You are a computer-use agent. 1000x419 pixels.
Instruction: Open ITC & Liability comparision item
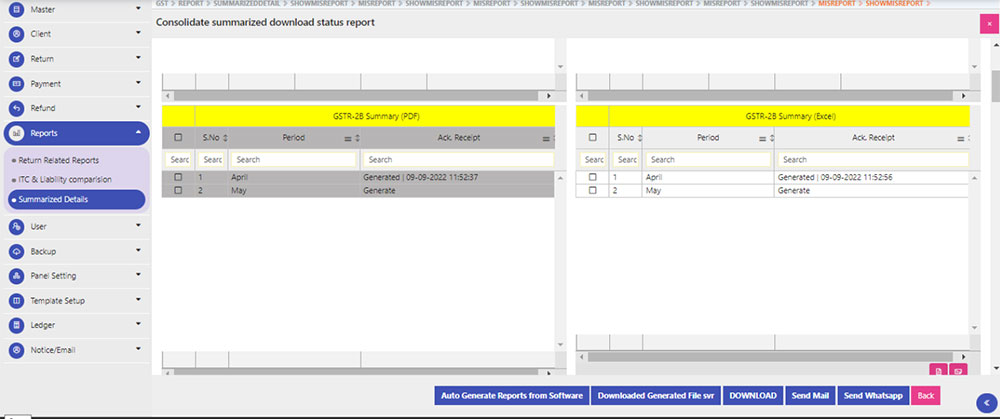tap(64, 179)
